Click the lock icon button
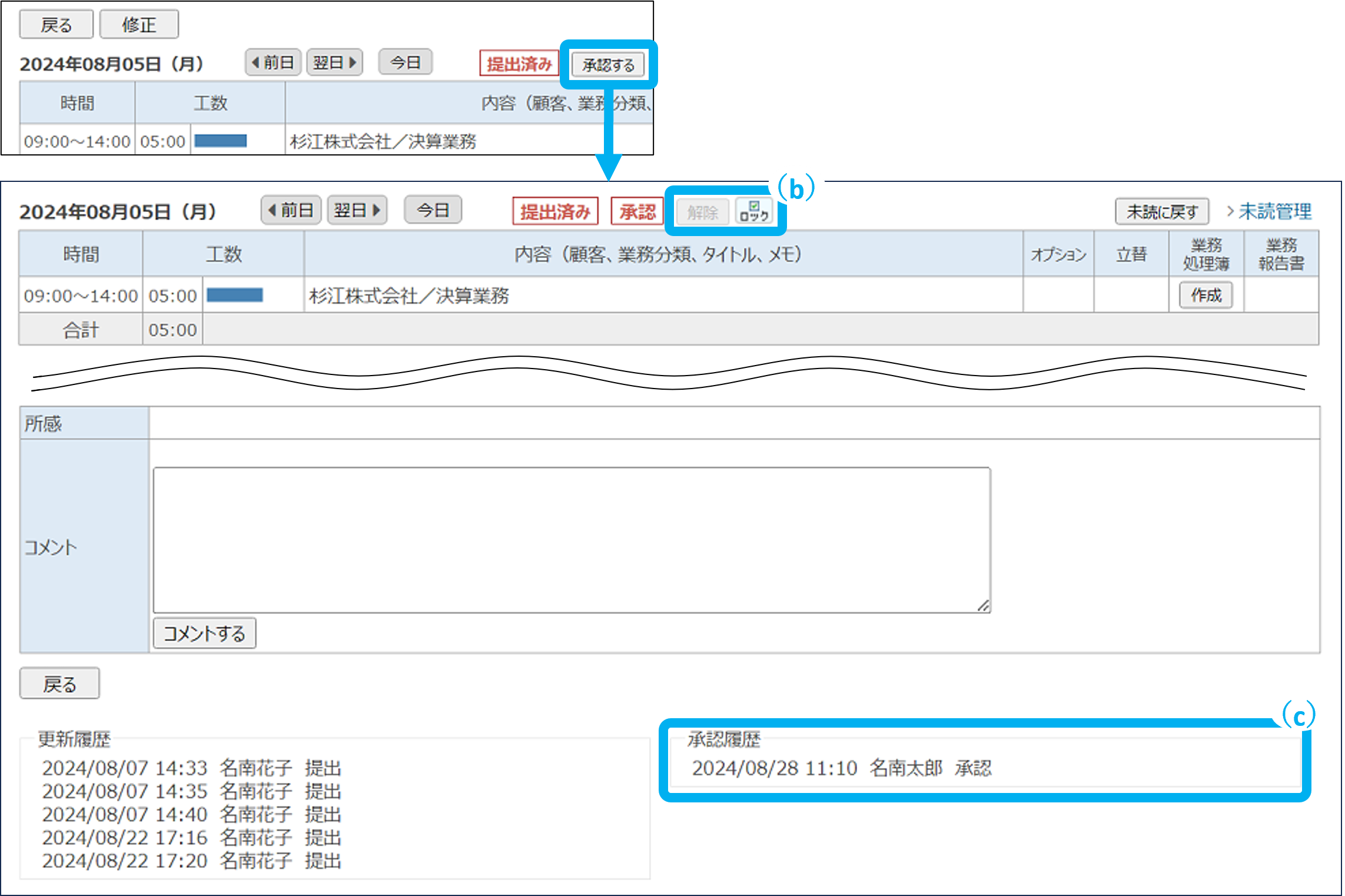The height and width of the screenshot is (896, 1345). pyautogui.click(x=754, y=211)
